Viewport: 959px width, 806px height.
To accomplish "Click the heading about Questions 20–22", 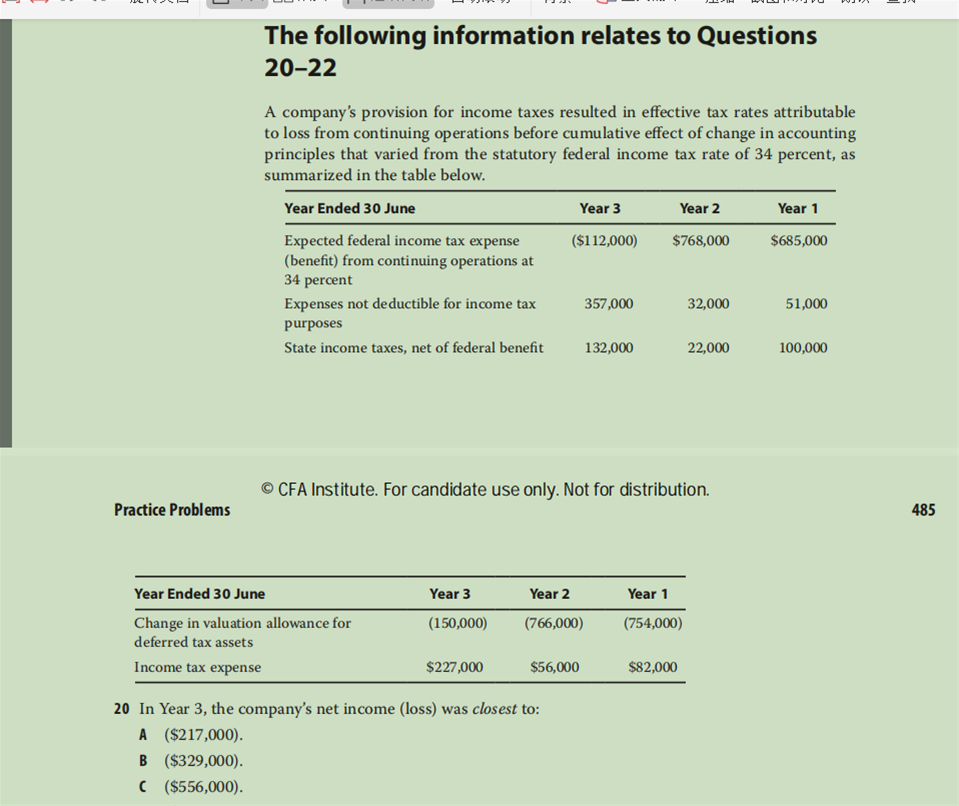I will coord(541,51).
